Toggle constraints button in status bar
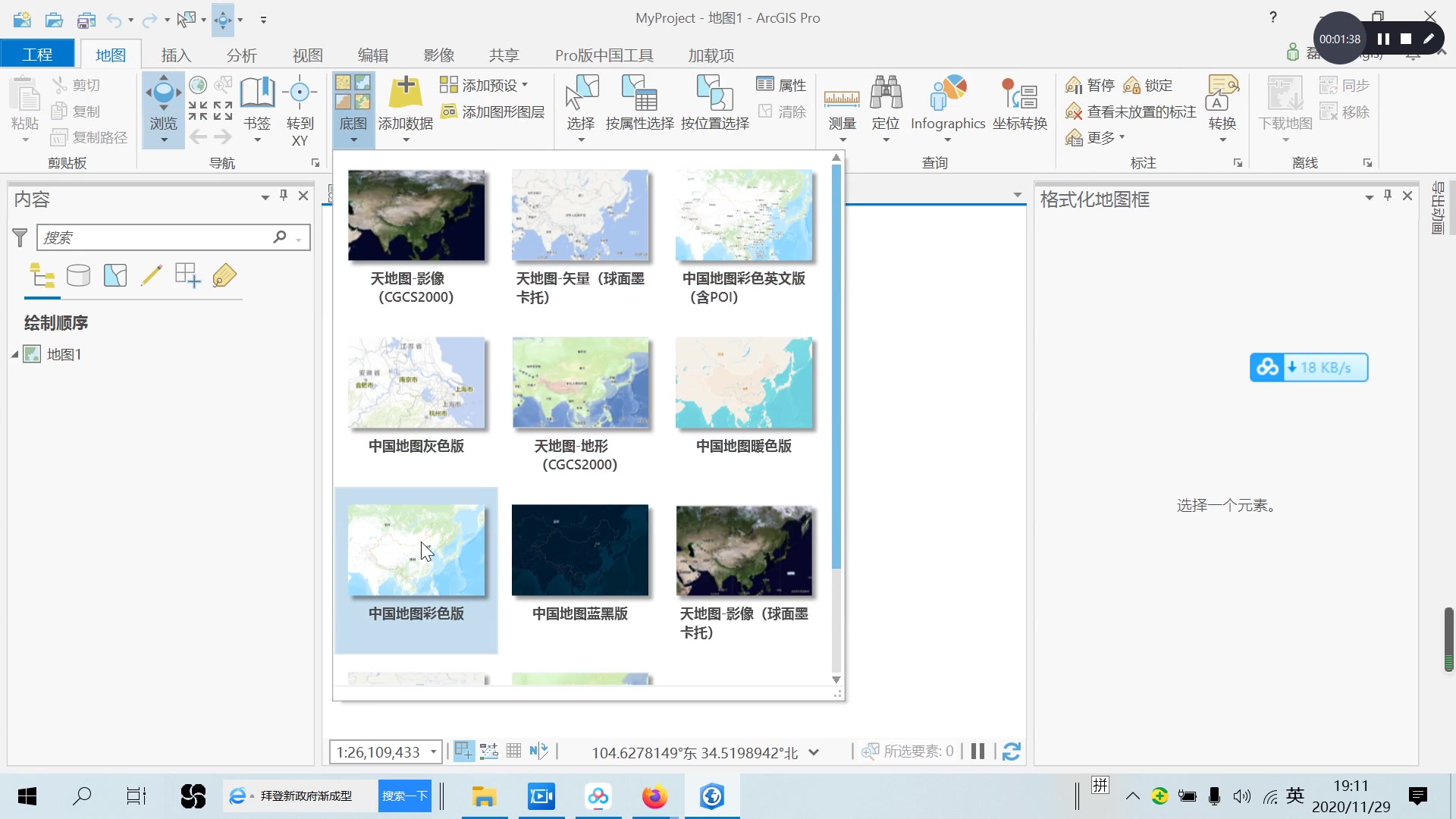 click(489, 752)
